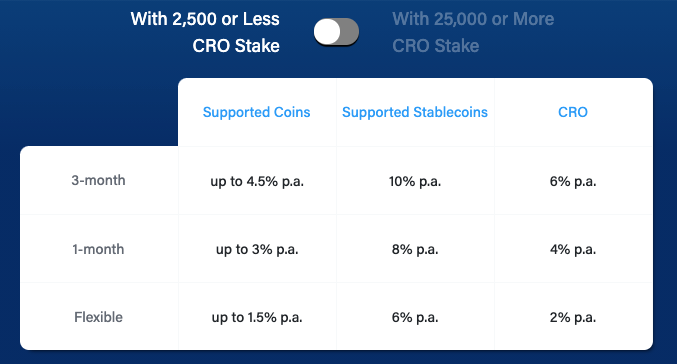
Task: Click the "up to 1.5% p.a." cell
Action: click(x=257, y=317)
